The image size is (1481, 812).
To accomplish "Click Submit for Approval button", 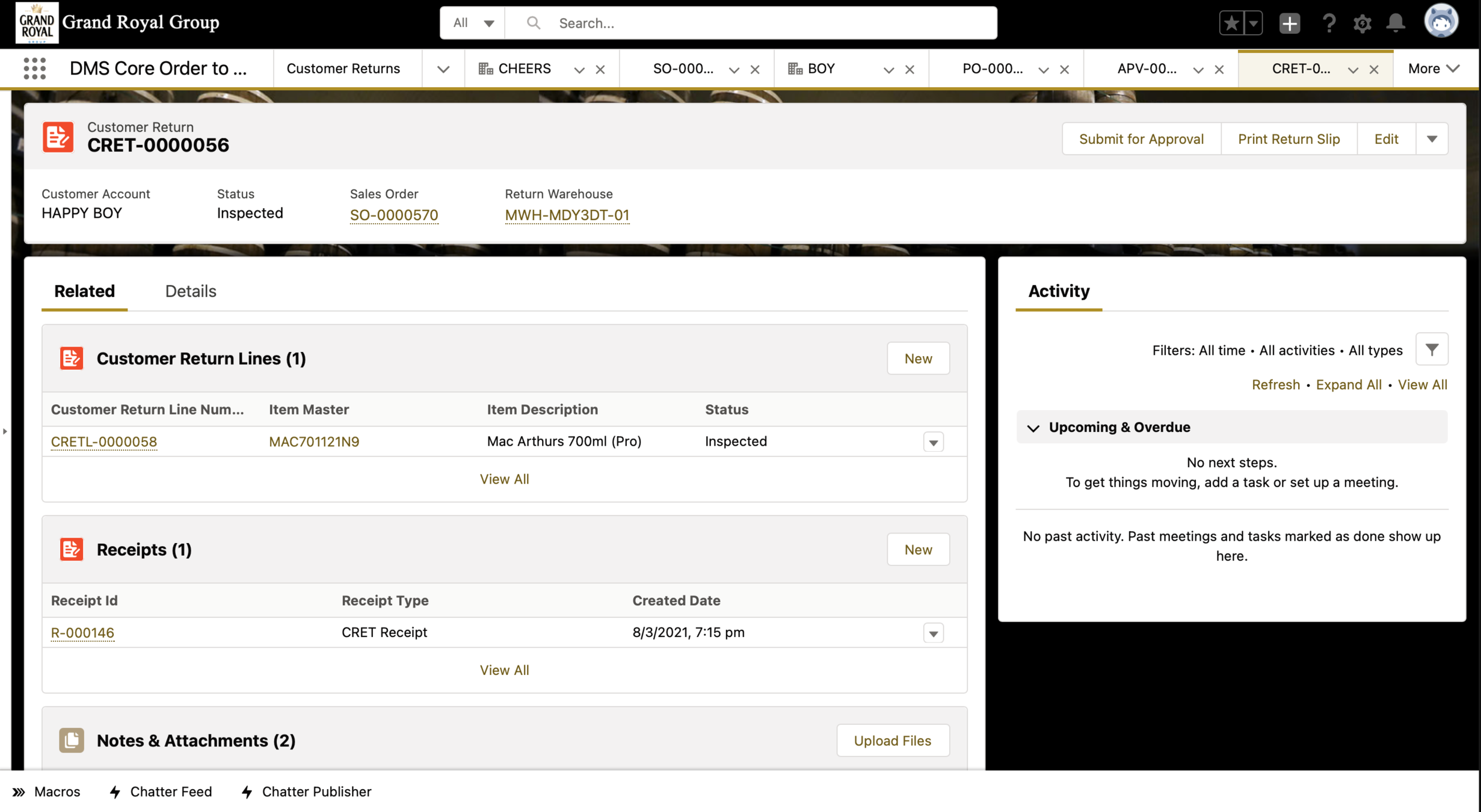I will (x=1141, y=139).
